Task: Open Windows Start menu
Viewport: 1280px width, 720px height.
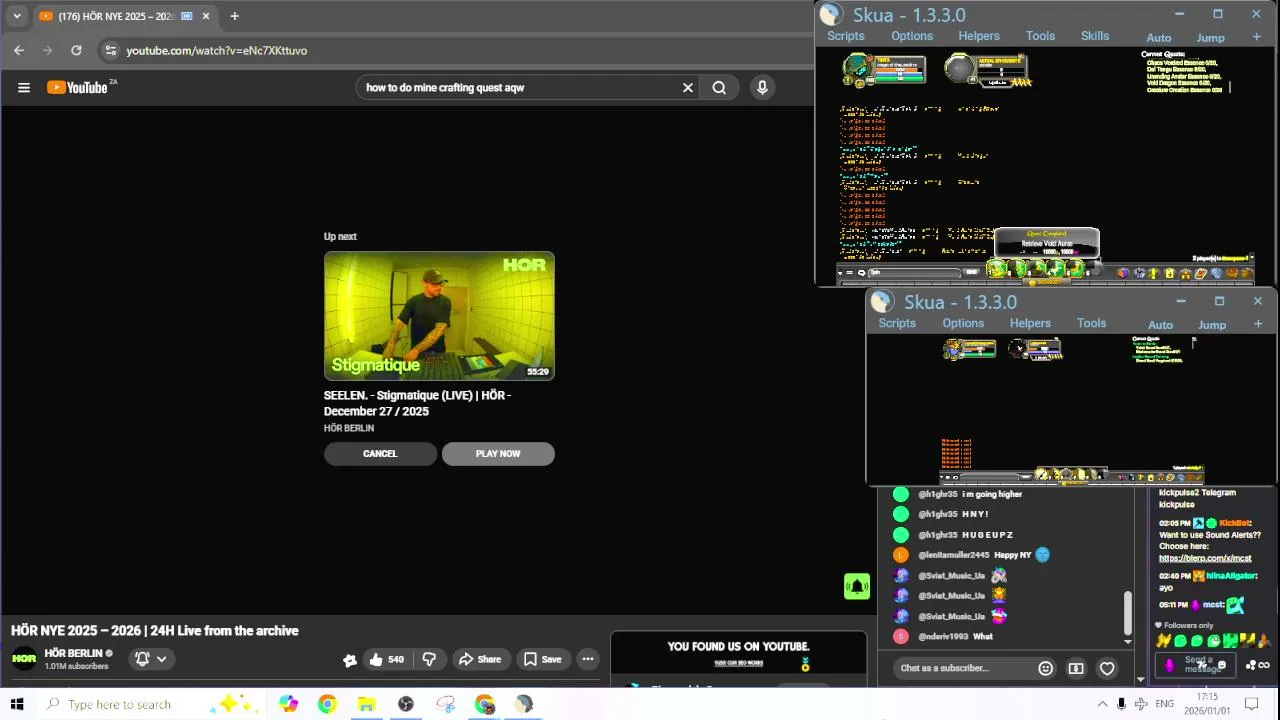Action: [x=16, y=704]
